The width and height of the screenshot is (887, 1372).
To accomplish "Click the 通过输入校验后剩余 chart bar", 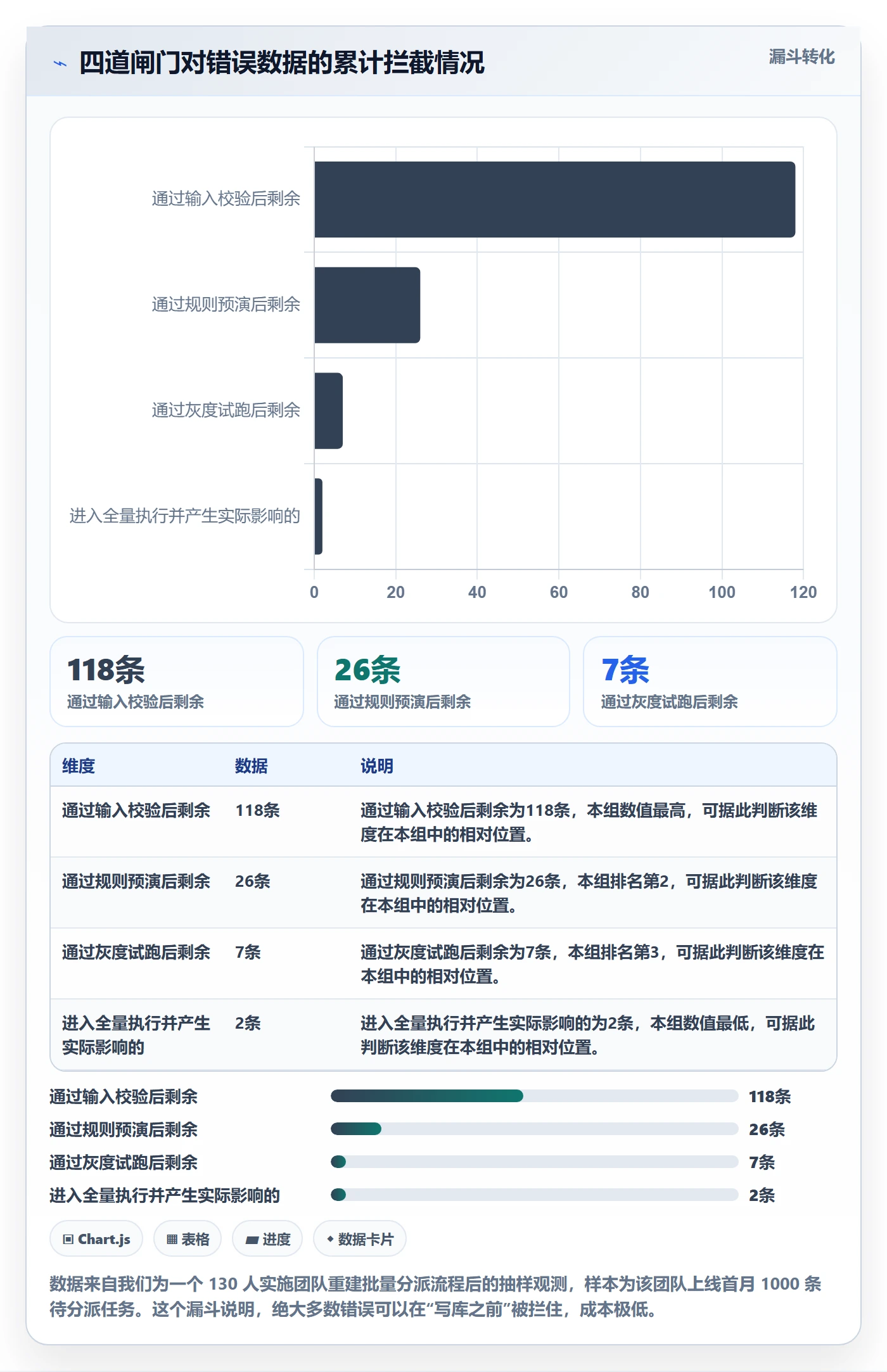I will coord(555,200).
